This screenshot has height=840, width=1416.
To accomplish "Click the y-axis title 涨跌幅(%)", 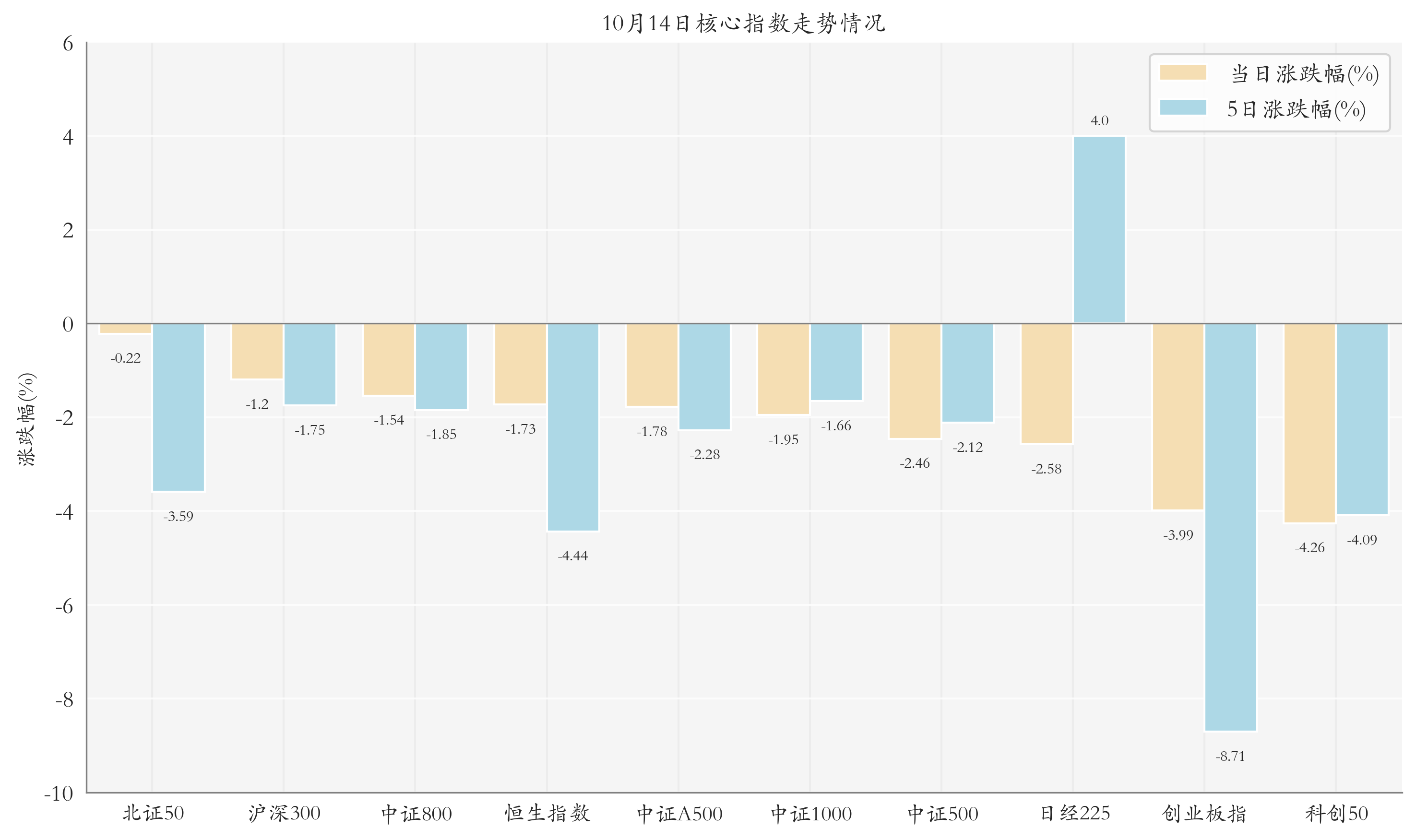I will tap(26, 419).
